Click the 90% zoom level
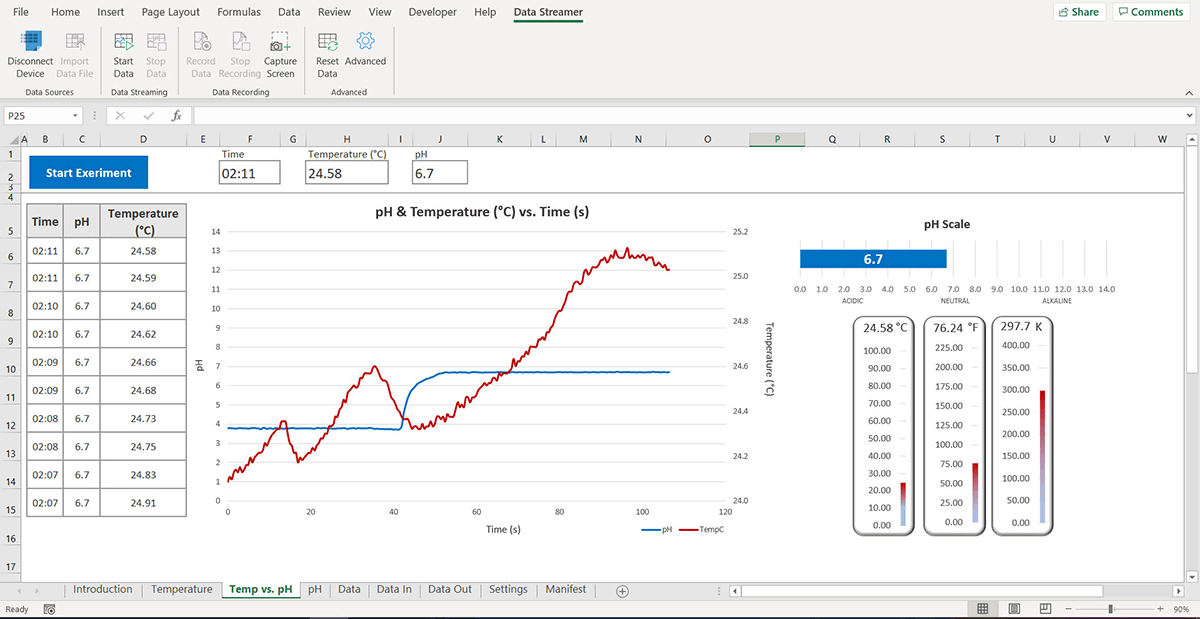Screen dimensions: 1200x619 pyautogui.click(x=1181, y=609)
